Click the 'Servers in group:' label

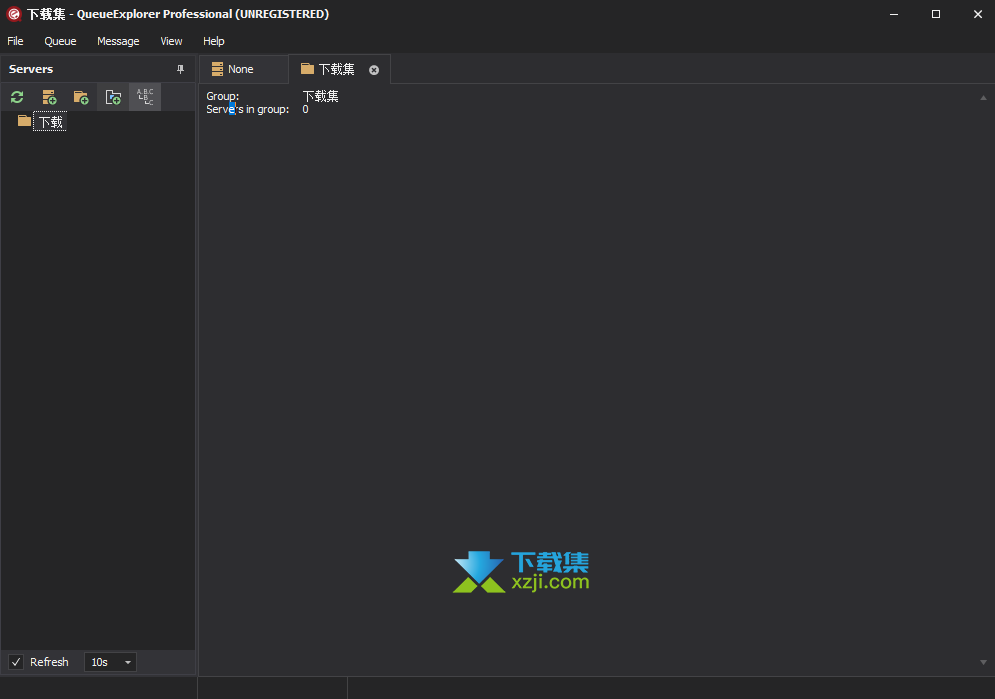point(247,109)
